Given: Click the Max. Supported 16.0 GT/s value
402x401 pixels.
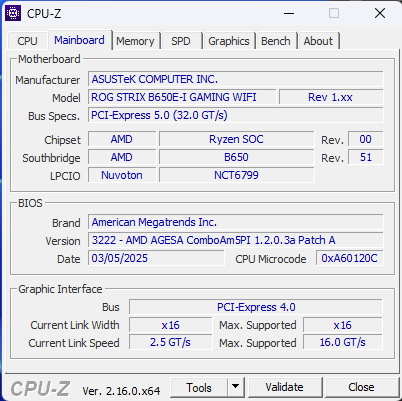Looking at the screenshot, I should (343, 343).
